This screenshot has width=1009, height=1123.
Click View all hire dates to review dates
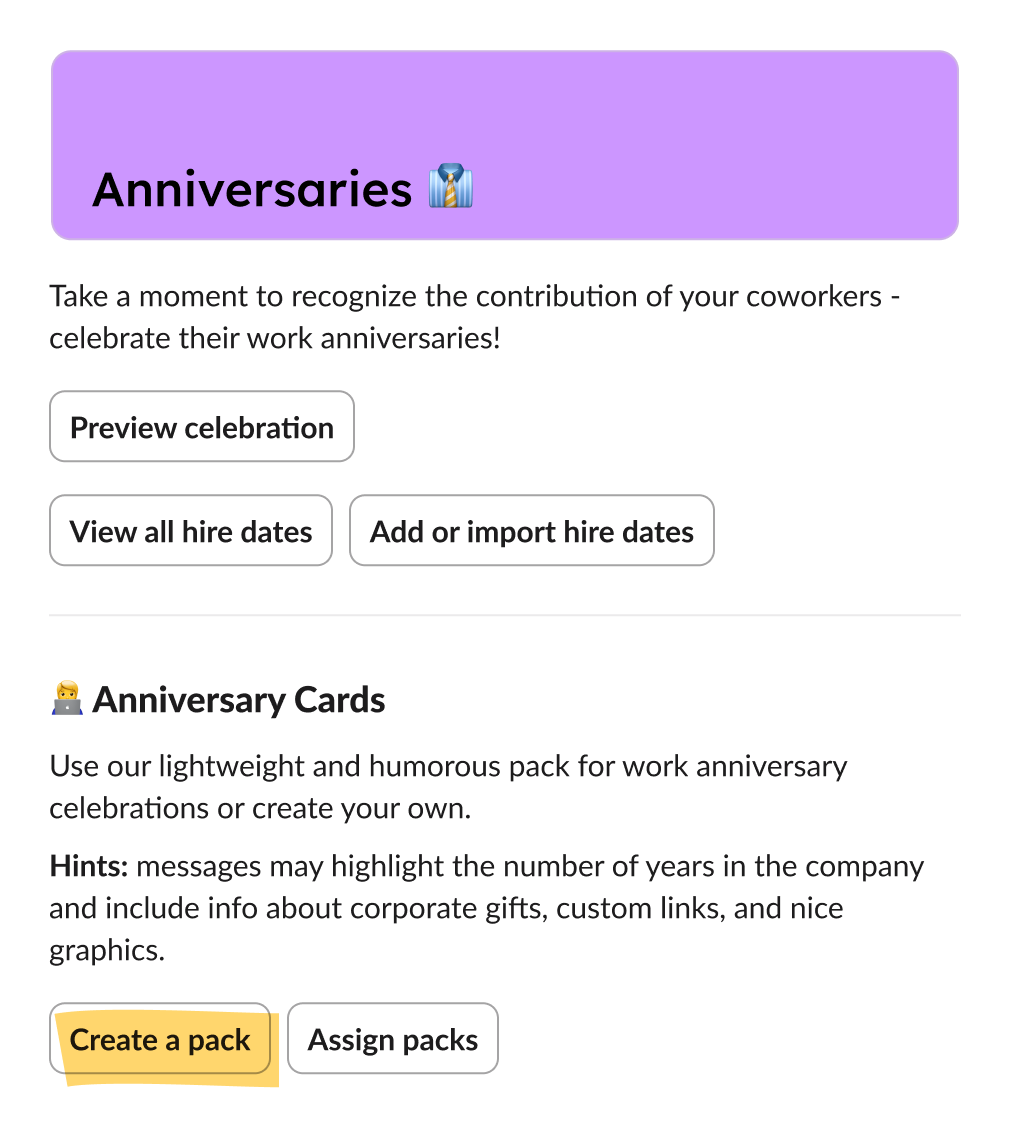point(190,530)
